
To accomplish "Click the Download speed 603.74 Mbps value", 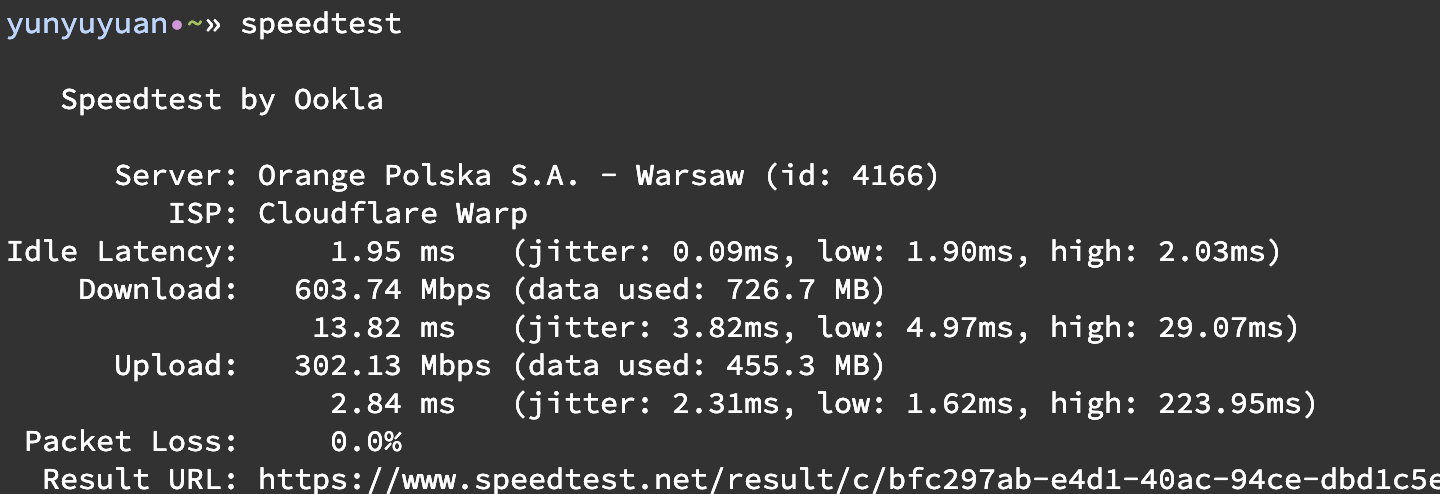I will point(392,290).
